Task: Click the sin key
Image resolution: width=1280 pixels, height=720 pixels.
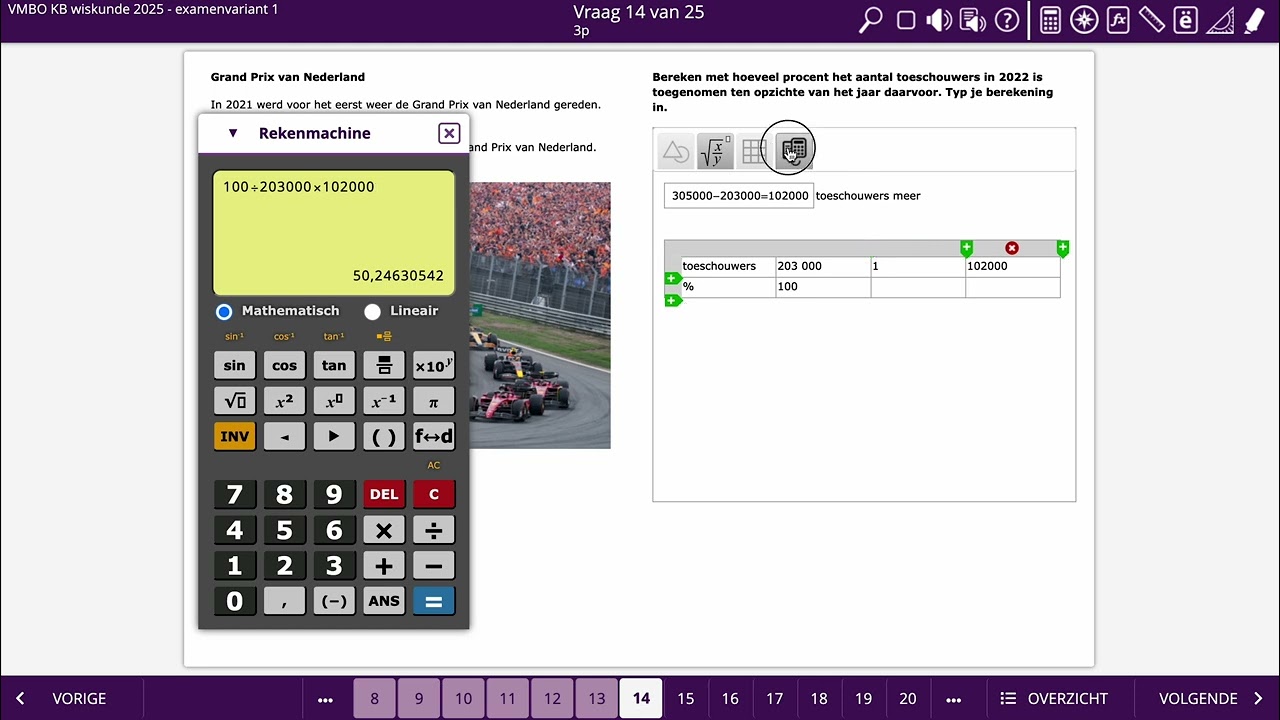Action: point(234,365)
